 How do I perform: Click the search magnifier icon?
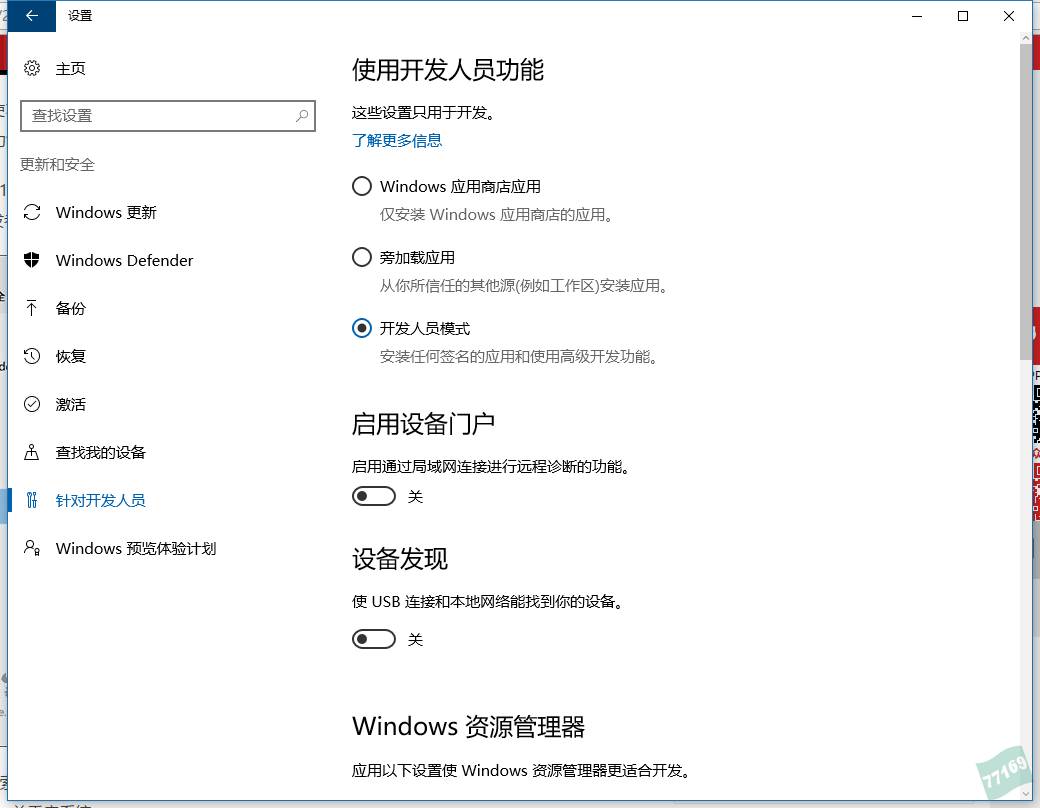click(302, 115)
